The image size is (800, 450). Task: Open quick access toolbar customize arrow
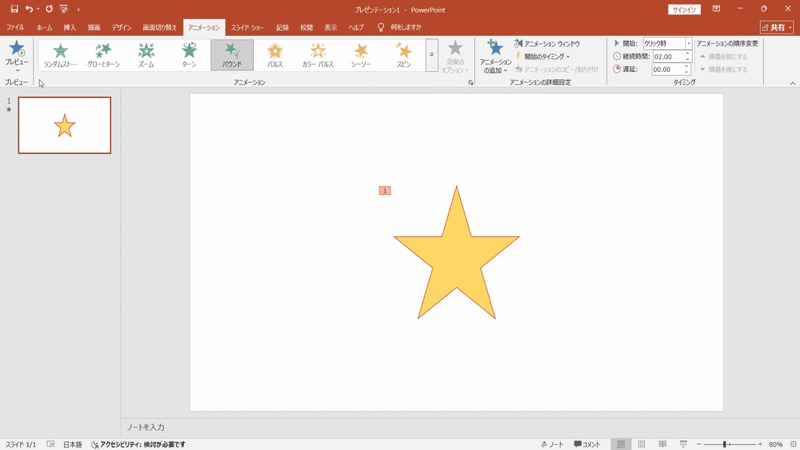point(78,10)
